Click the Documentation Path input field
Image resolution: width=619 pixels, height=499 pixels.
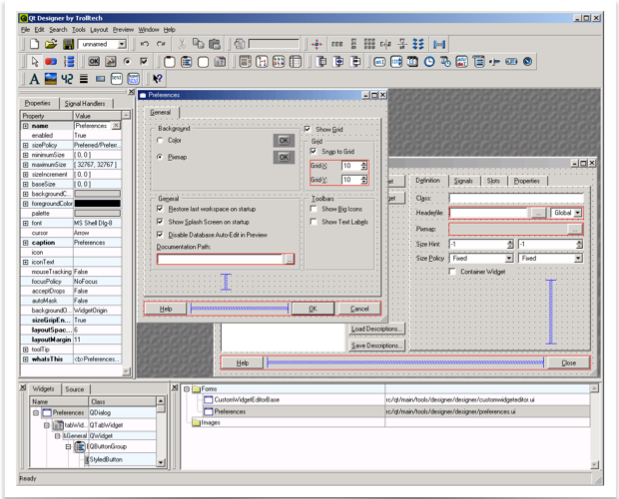tap(220, 259)
